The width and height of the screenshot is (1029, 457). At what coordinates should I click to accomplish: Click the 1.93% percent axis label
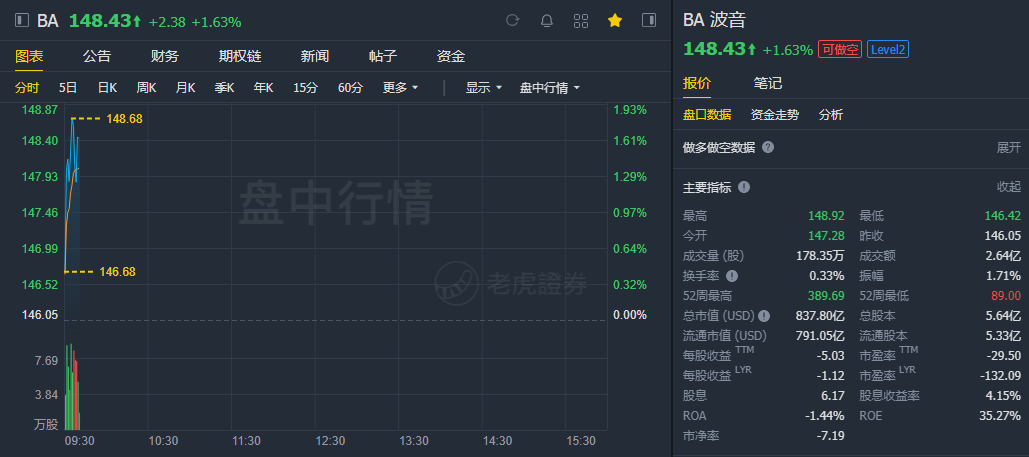click(630, 110)
